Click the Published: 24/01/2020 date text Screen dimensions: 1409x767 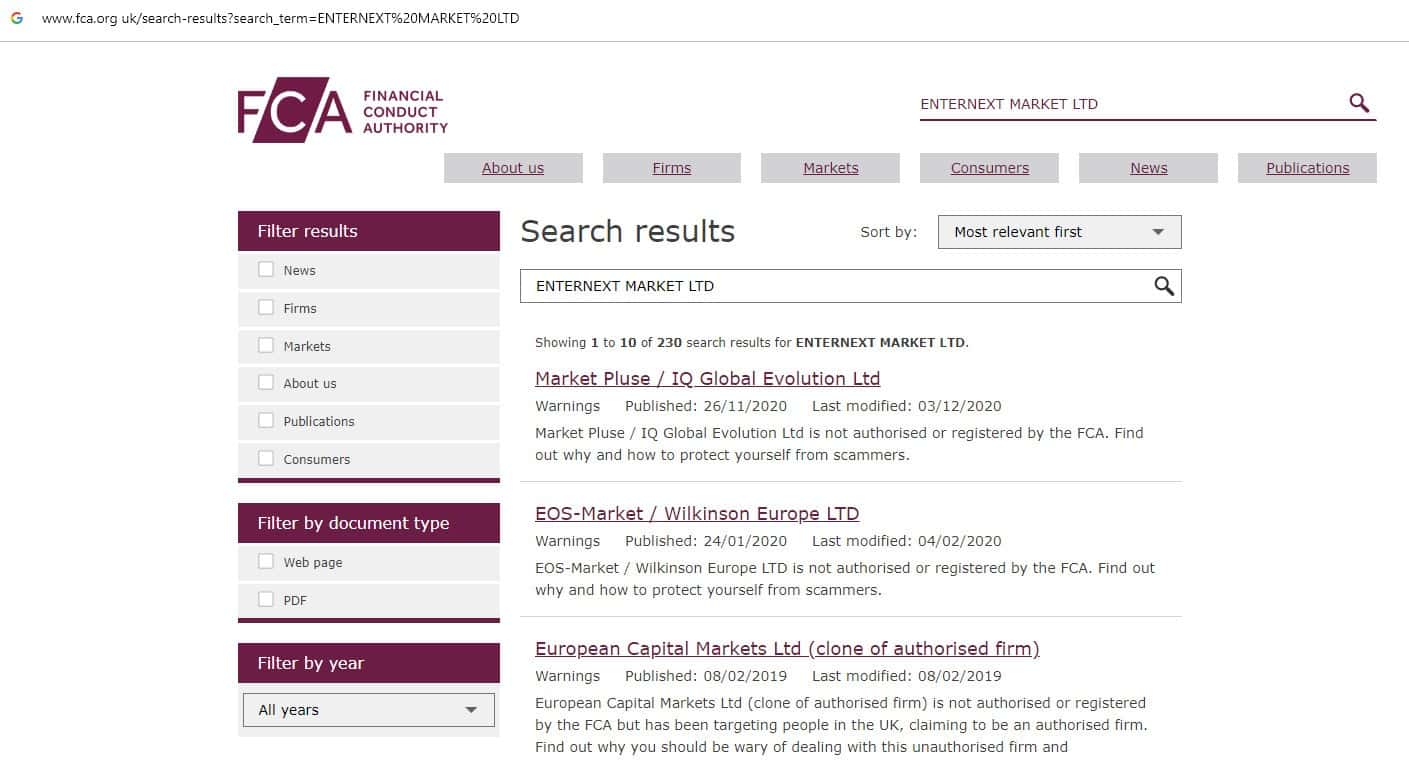click(706, 541)
